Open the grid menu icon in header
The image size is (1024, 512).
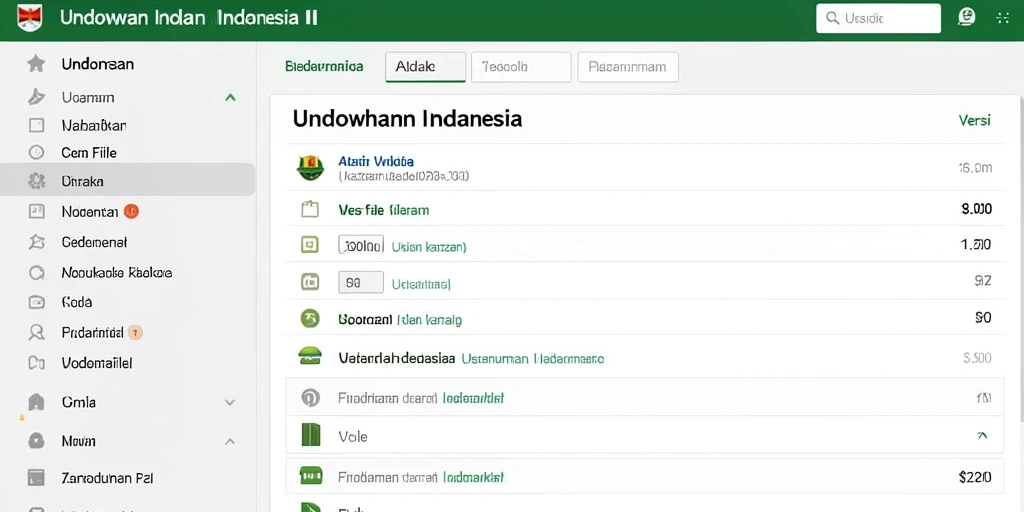tap(1002, 18)
